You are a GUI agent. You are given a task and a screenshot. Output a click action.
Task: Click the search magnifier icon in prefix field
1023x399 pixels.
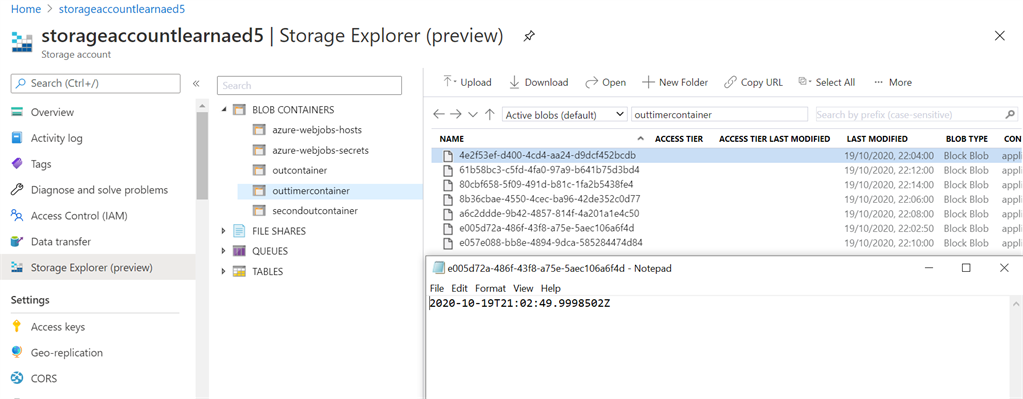[1010, 114]
